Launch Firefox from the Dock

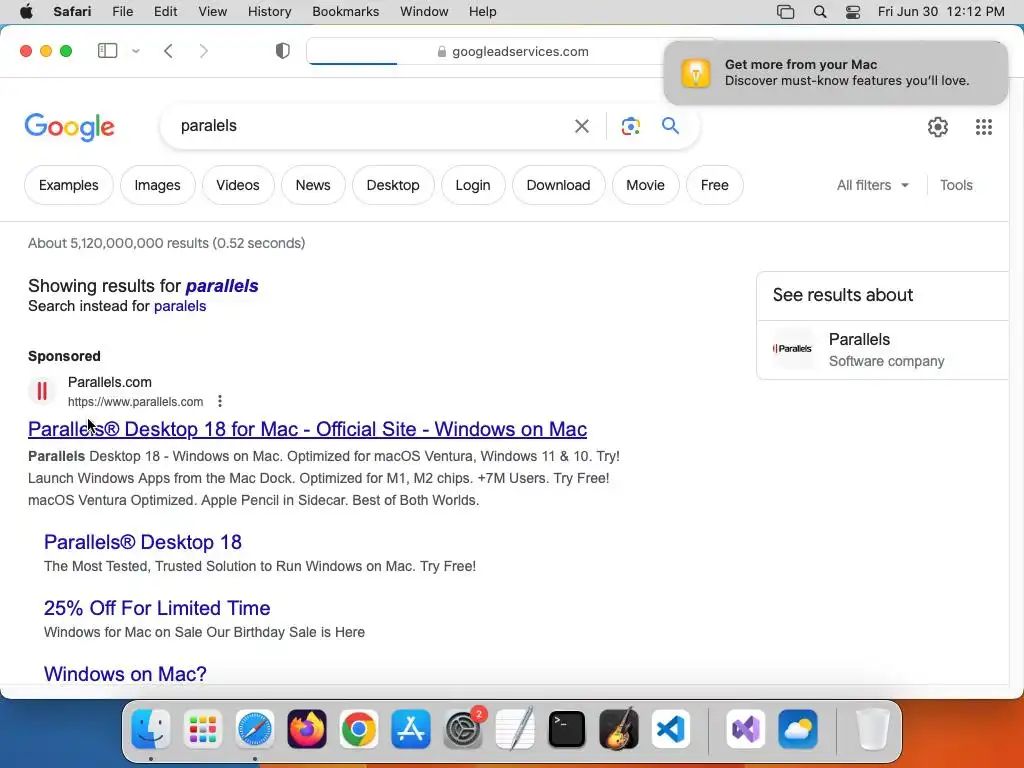pos(307,729)
